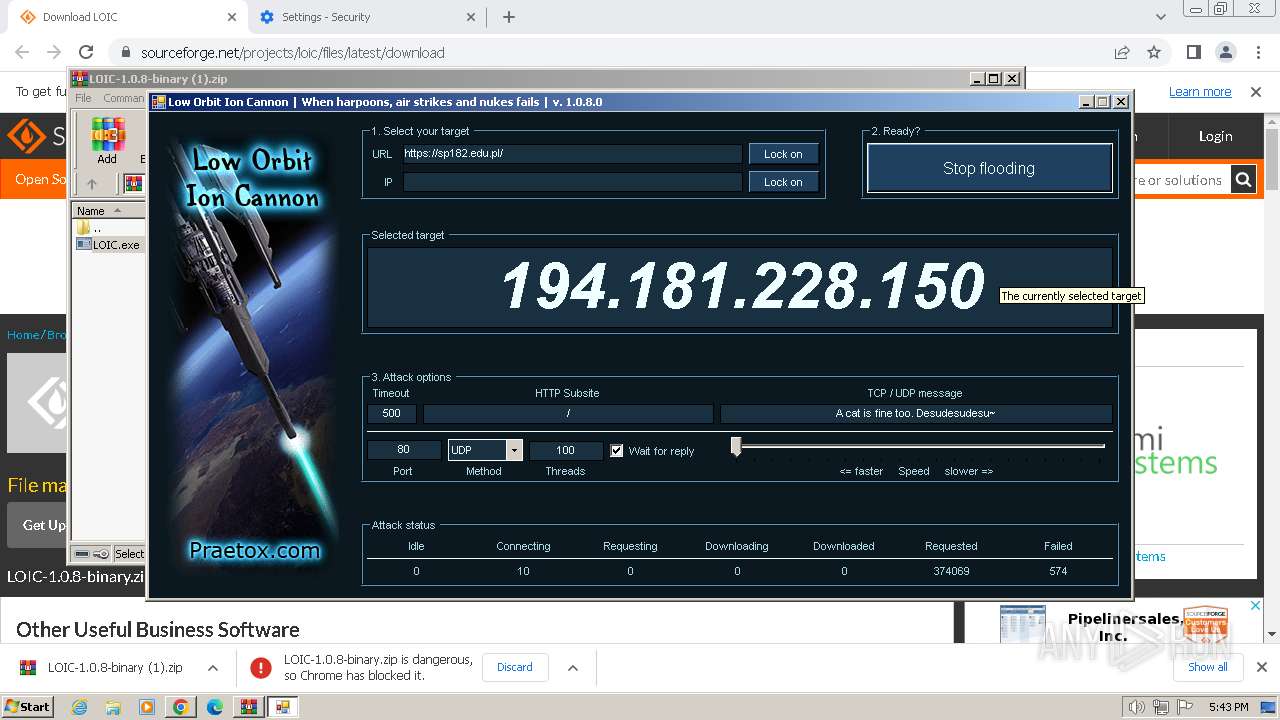The image size is (1280, 720).
Task: Click Show all downloads
Action: pyautogui.click(x=1207, y=667)
